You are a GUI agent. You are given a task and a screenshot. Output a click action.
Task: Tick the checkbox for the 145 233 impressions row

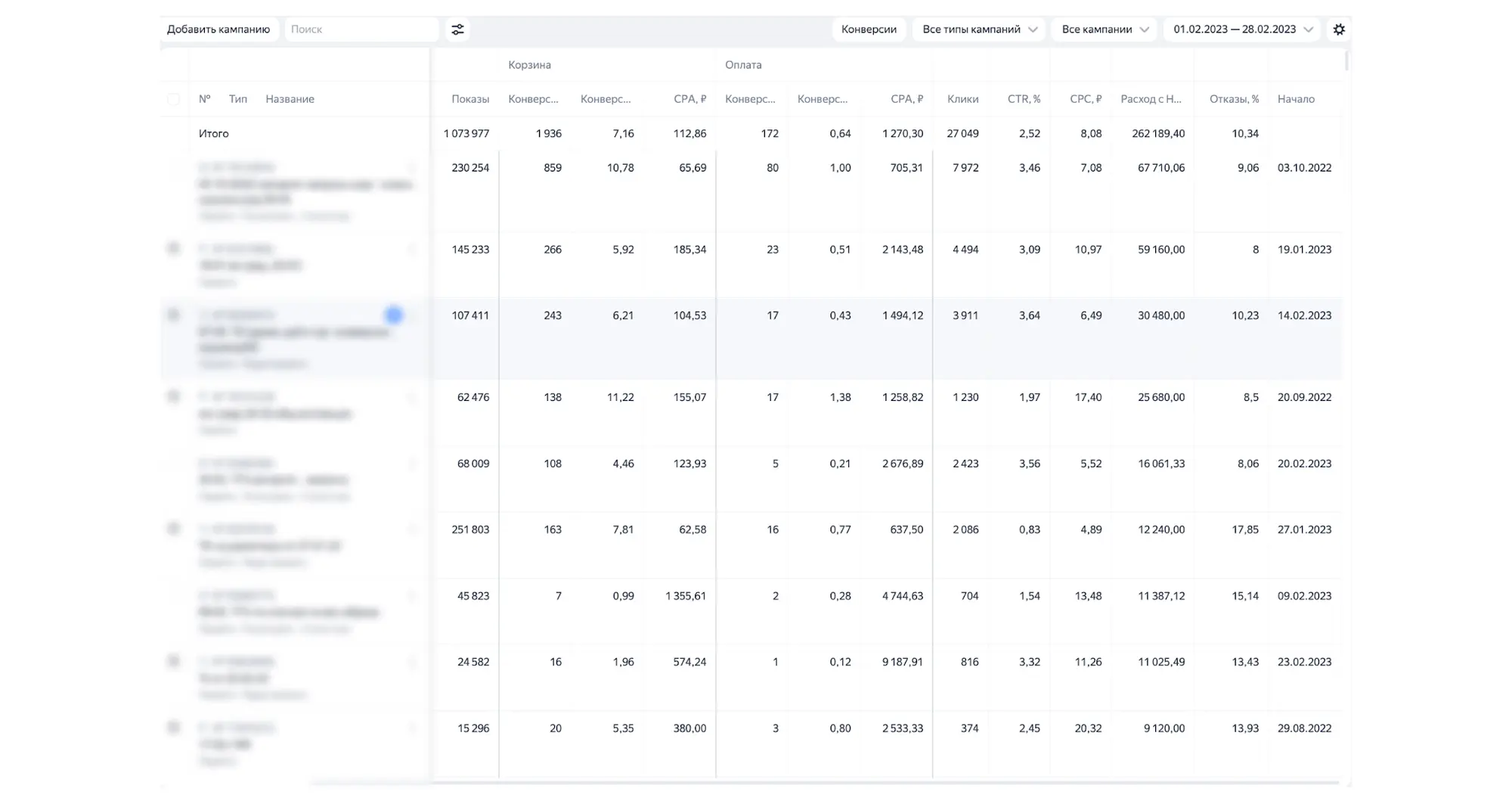(x=174, y=249)
